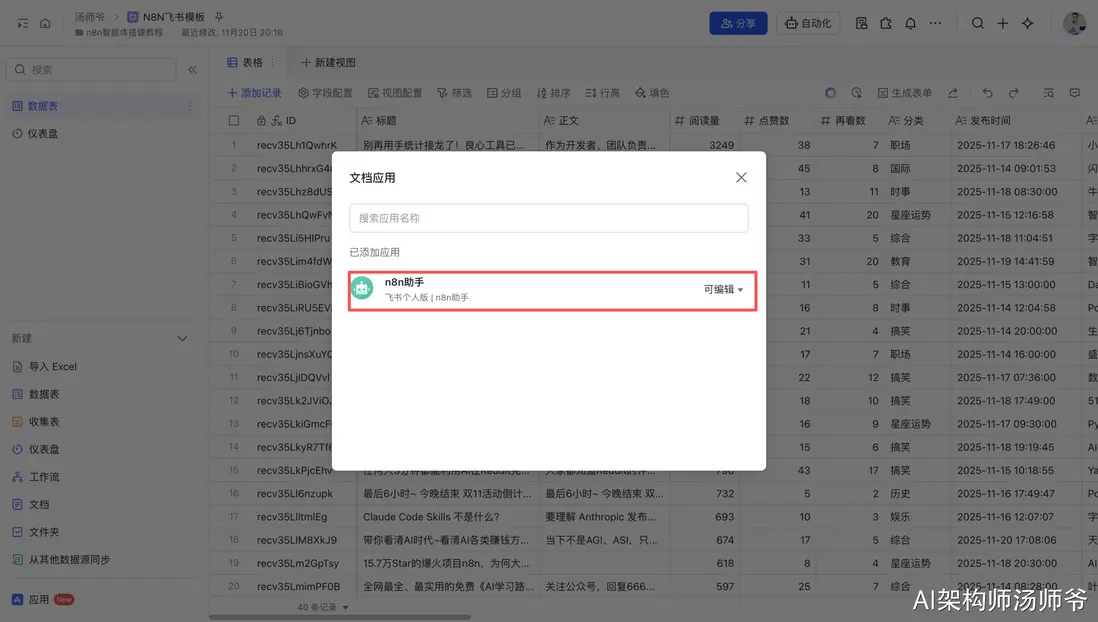The image size is (1098, 622).
Task: Click the n8n智能体搭建教程 folder link
Action: click(119, 32)
